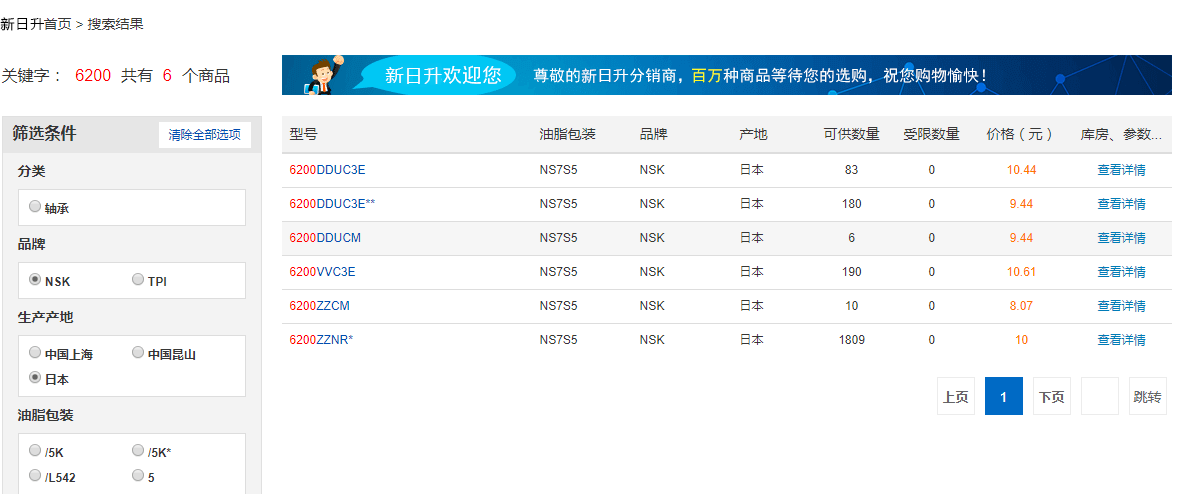Select the TPI brand radio button
1200x494 pixels.
[138, 280]
